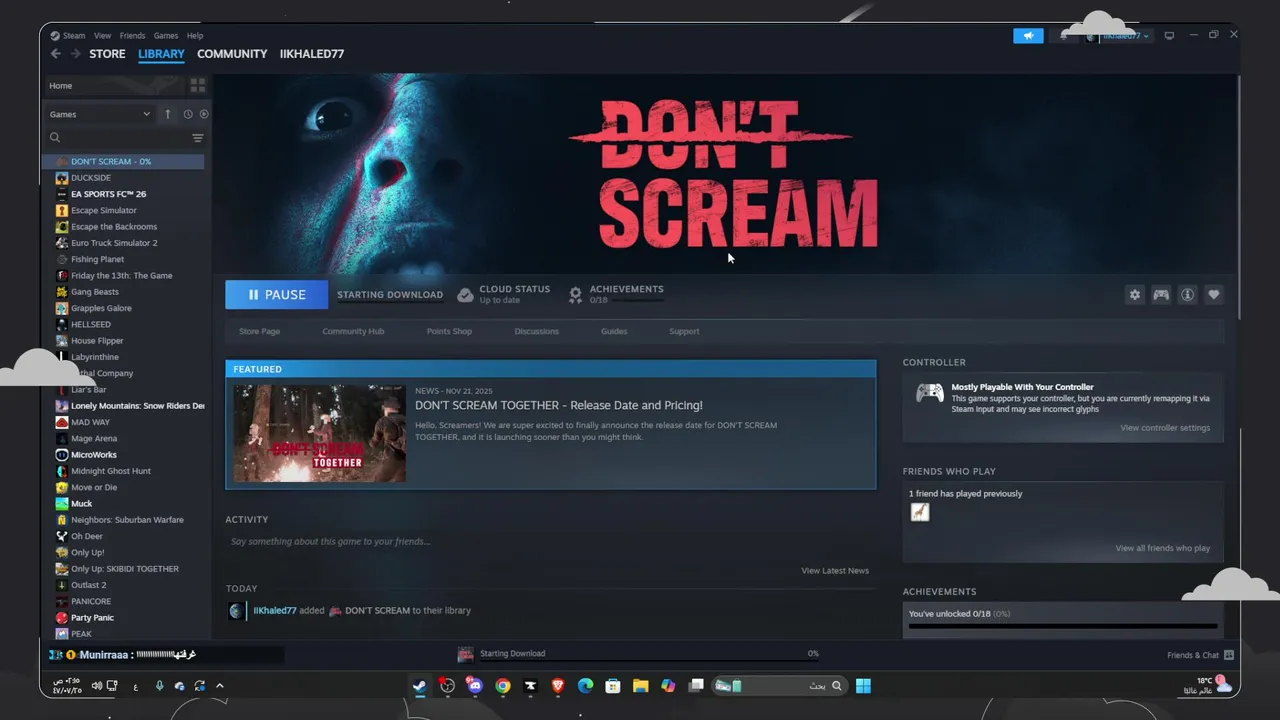Open Discord from the taskbar
Image resolution: width=1280 pixels, height=720 pixels.
click(x=475, y=686)
